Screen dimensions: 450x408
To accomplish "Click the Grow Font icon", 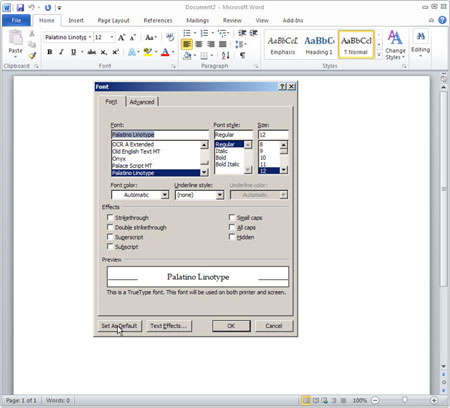I will point(121,37).
